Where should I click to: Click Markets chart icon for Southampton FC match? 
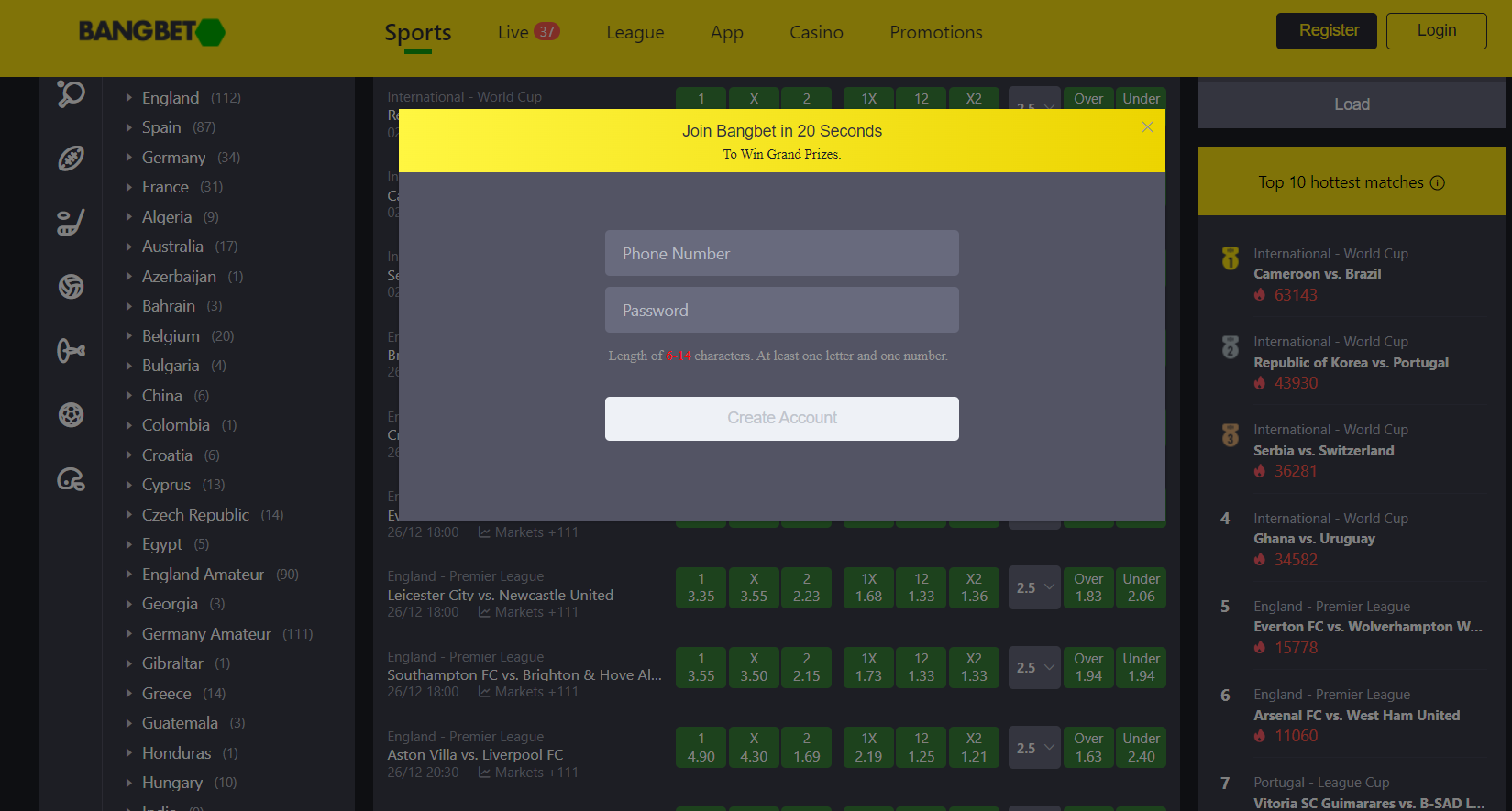pos(484,692)
